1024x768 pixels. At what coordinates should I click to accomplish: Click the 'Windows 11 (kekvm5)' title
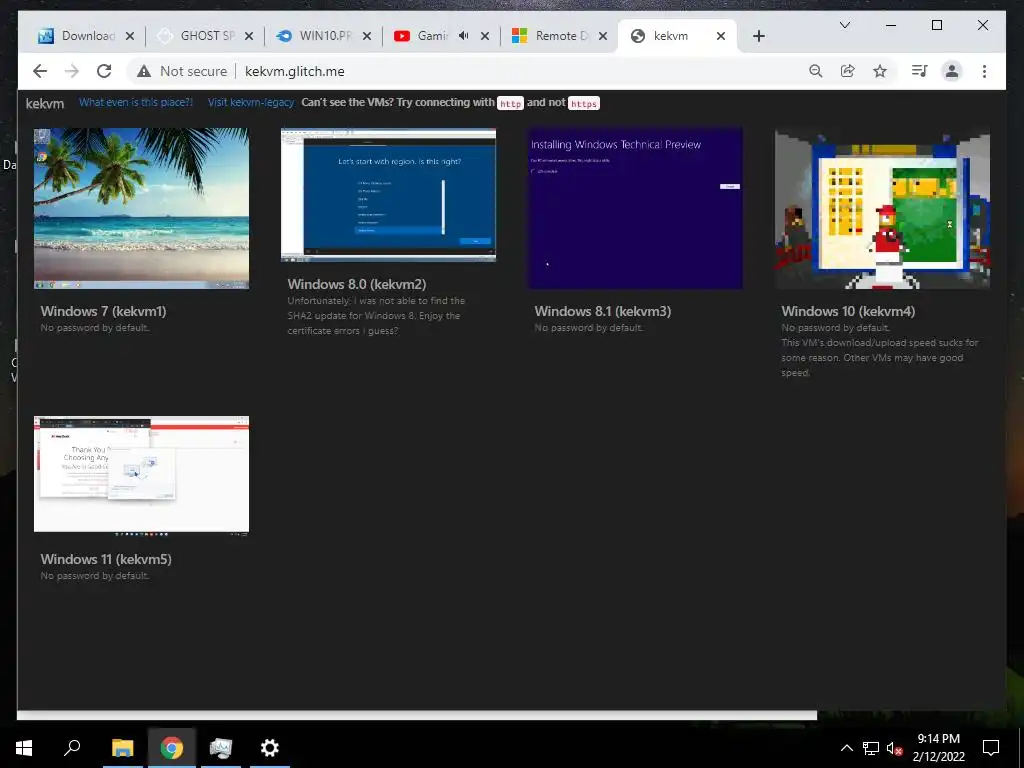pyautogui.click(x=106, y=559)
